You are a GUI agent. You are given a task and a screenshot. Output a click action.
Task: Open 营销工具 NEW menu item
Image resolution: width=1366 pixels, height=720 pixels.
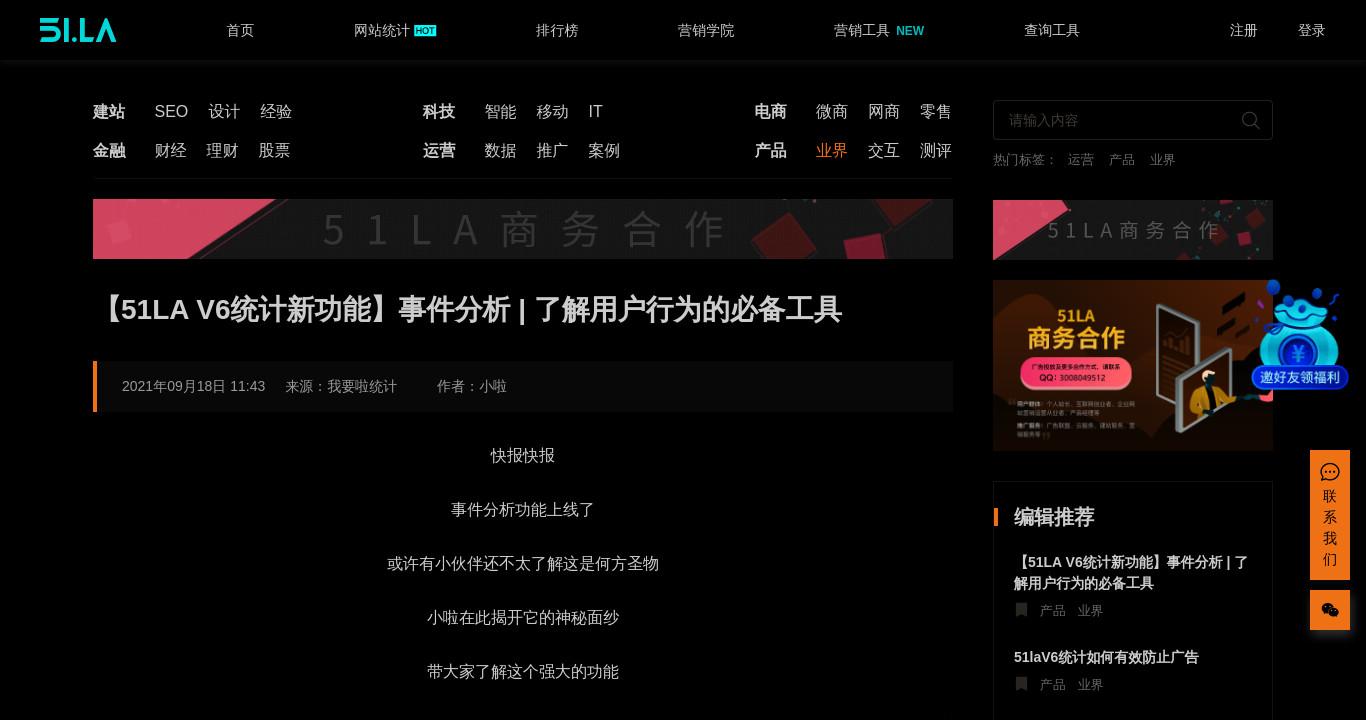coord(879,31)
